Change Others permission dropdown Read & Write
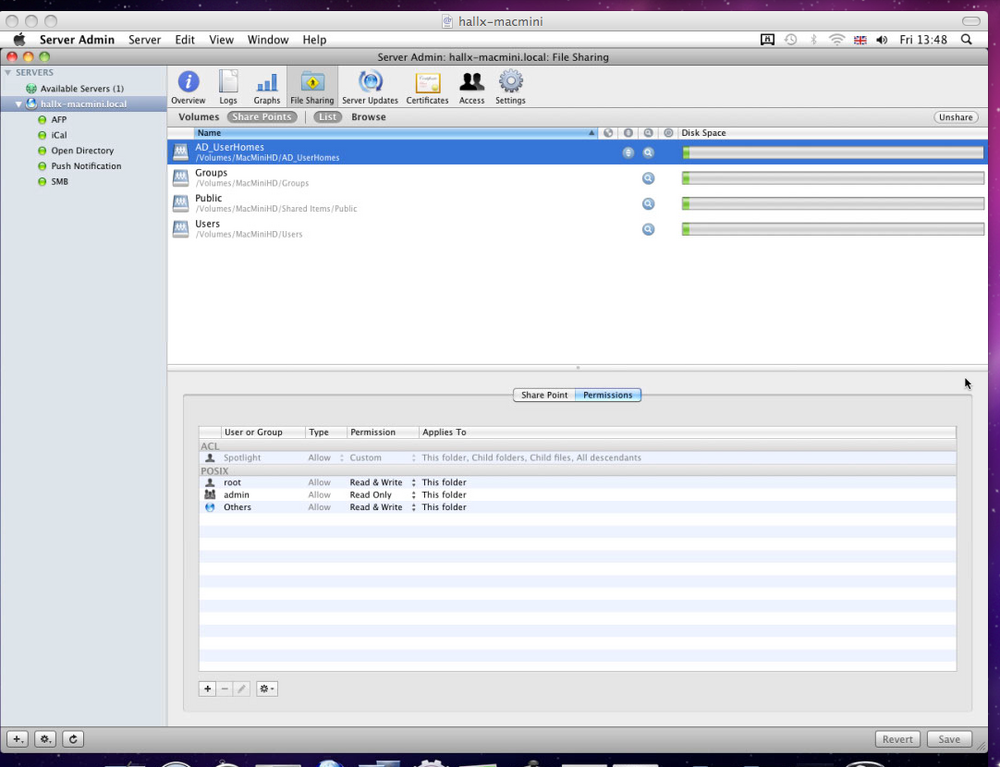1000x767 pixels. (382, 508)
